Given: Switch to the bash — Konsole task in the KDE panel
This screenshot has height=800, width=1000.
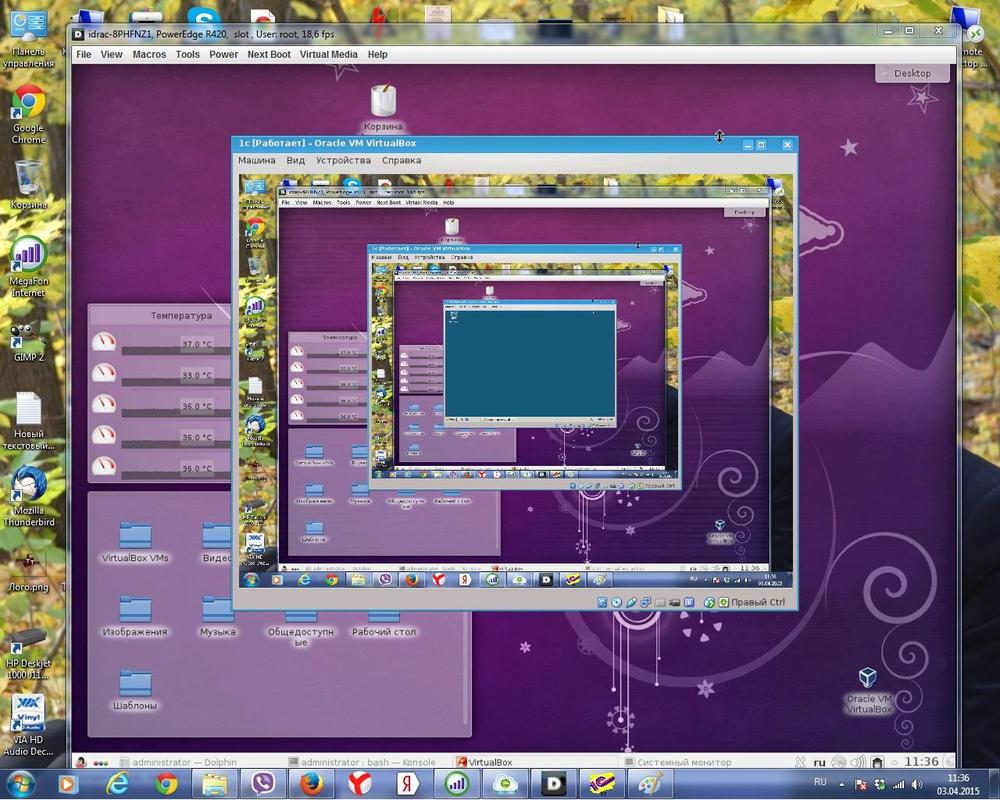Looking at the screenshot, I should 362,762.
